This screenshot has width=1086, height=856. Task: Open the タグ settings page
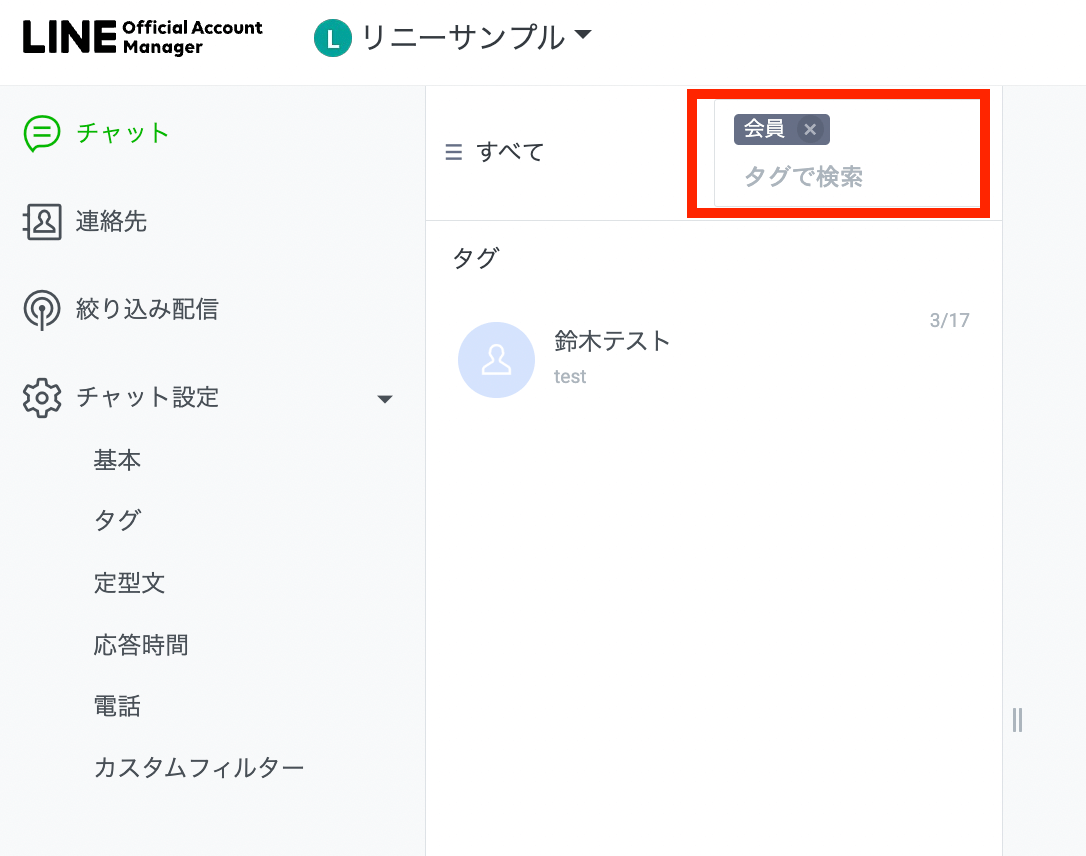(117, 521)
